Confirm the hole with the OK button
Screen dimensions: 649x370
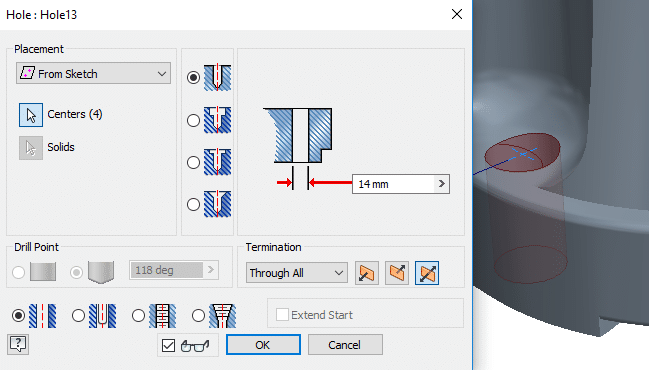tap(263, 345)
